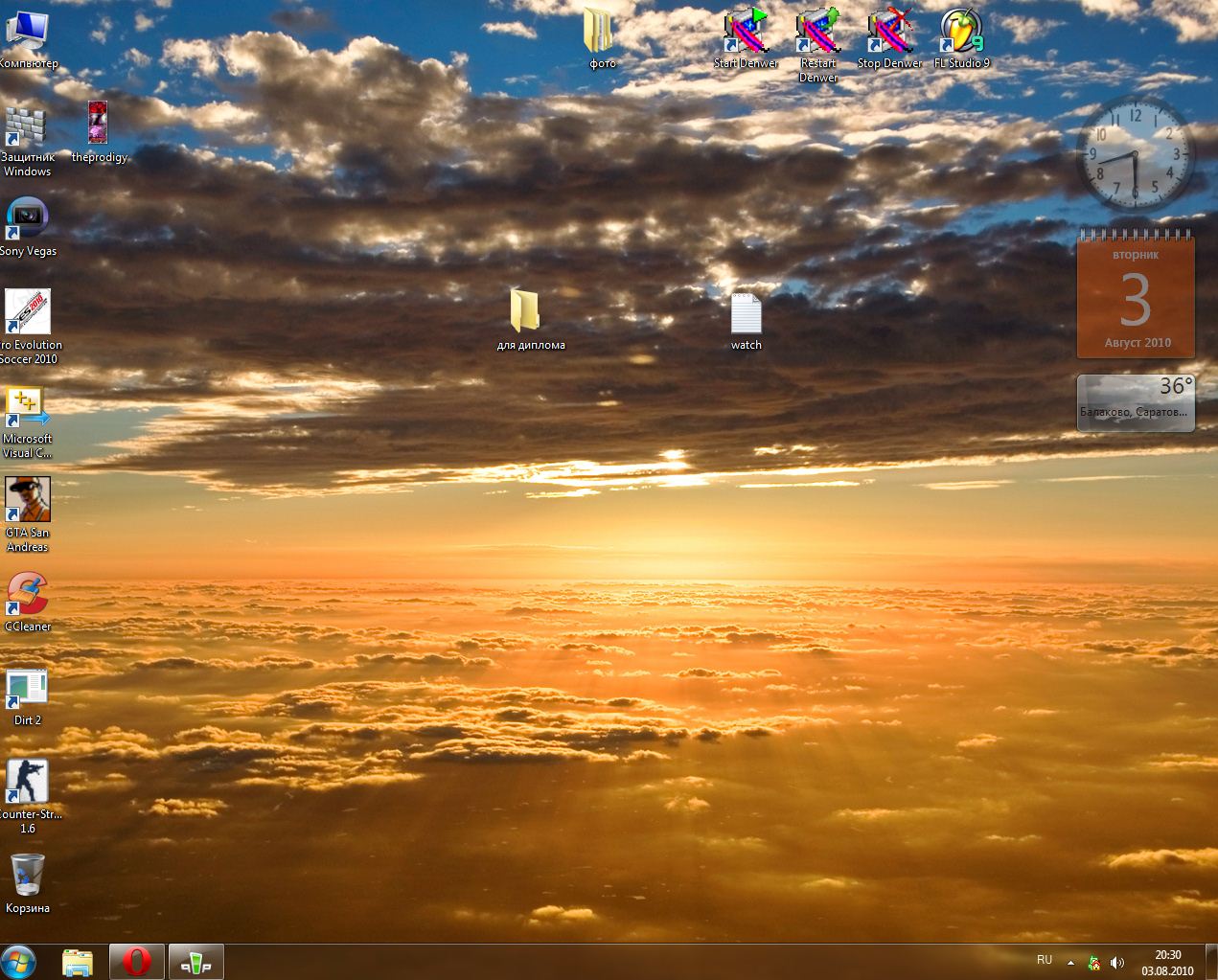
Task: Open the Windows Start menu
Action: [19, 961]
